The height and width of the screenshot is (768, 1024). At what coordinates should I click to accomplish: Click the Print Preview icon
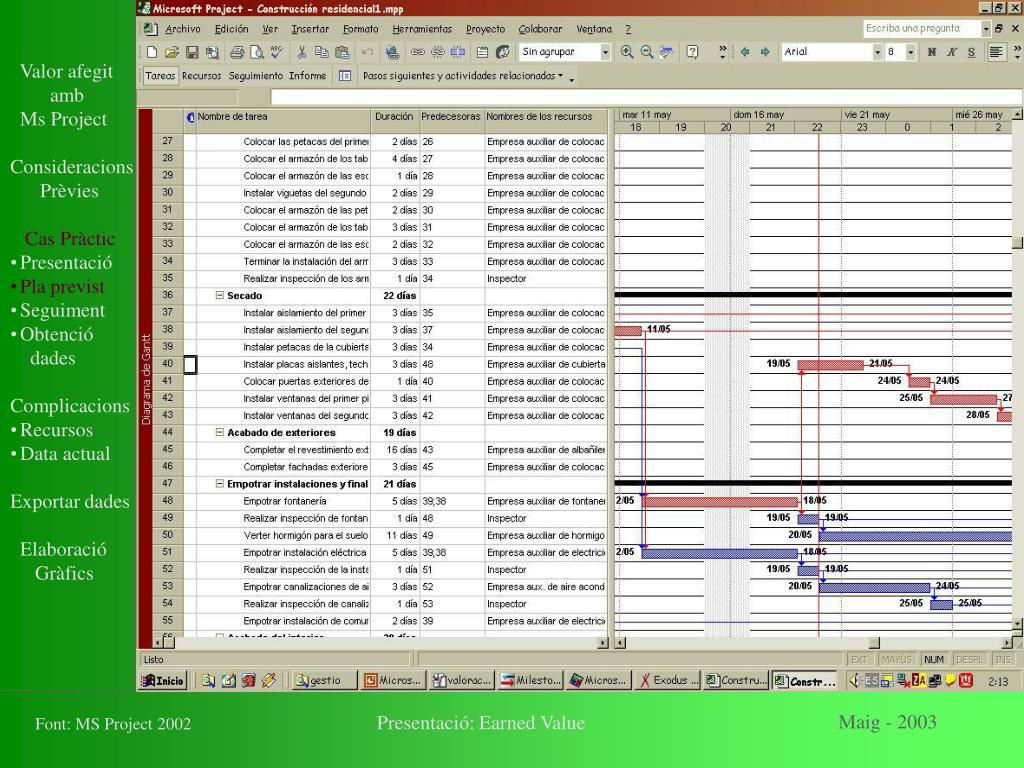(x=257, y=52)
